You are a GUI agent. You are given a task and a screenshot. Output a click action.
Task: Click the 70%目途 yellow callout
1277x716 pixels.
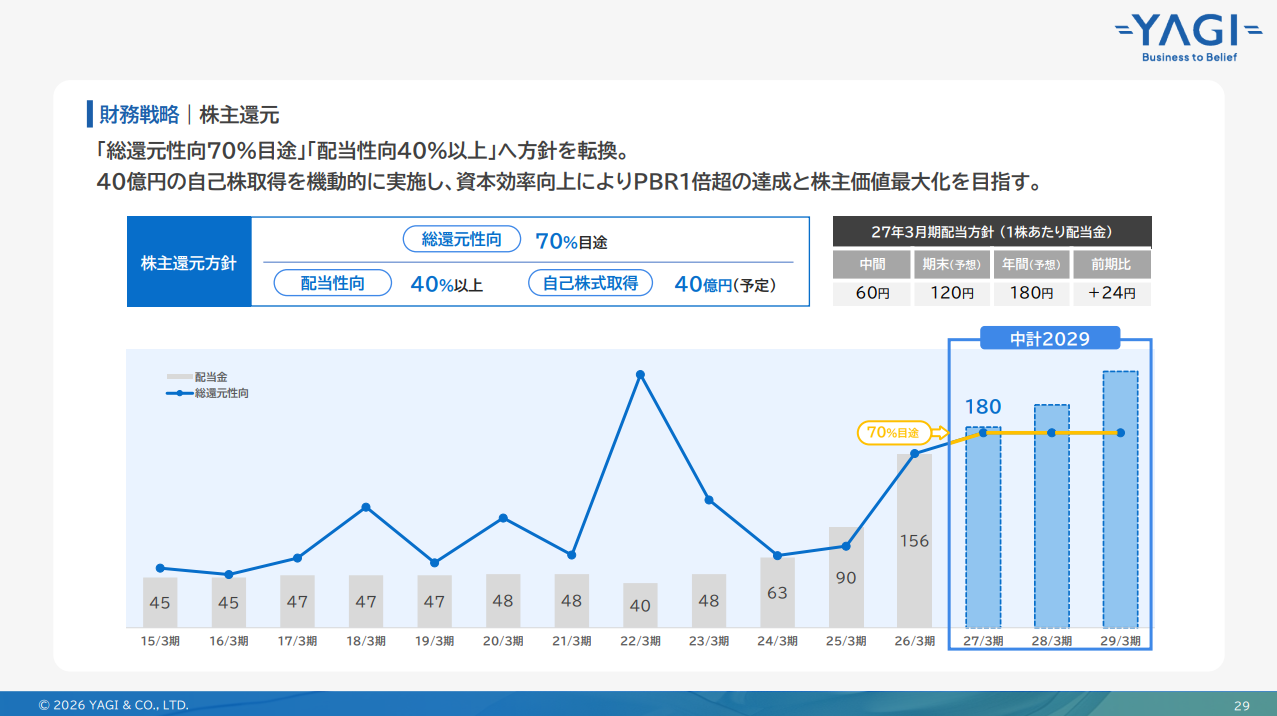[893, 433]
